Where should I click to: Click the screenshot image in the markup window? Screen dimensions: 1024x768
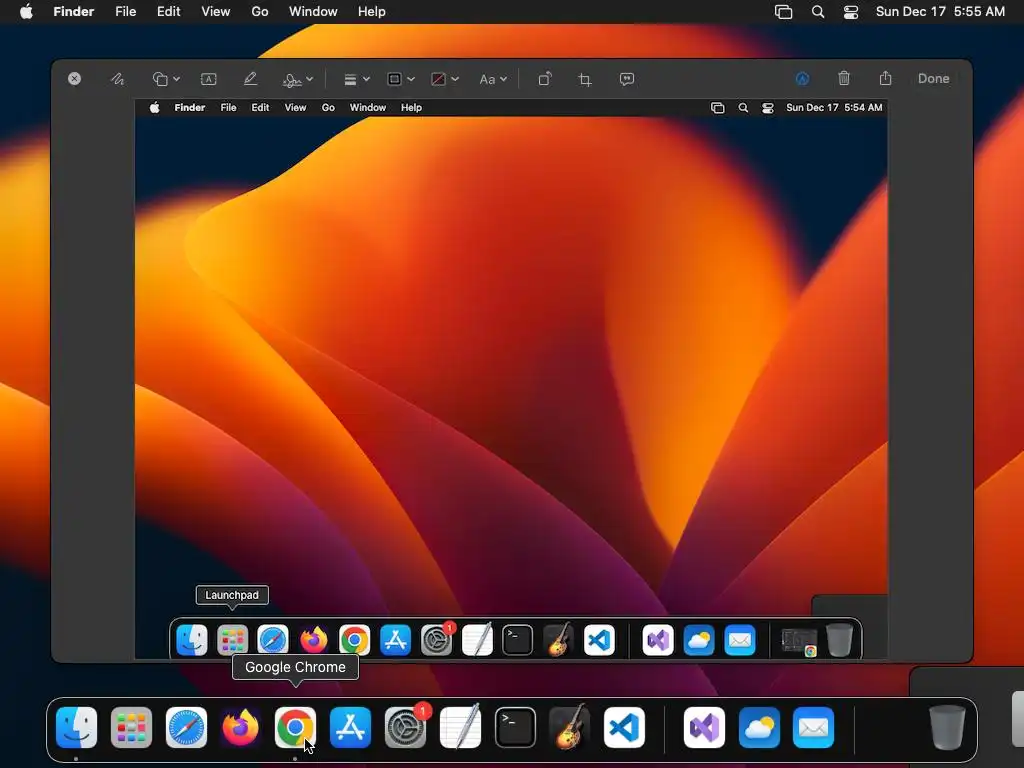click(x=511, y=379)
